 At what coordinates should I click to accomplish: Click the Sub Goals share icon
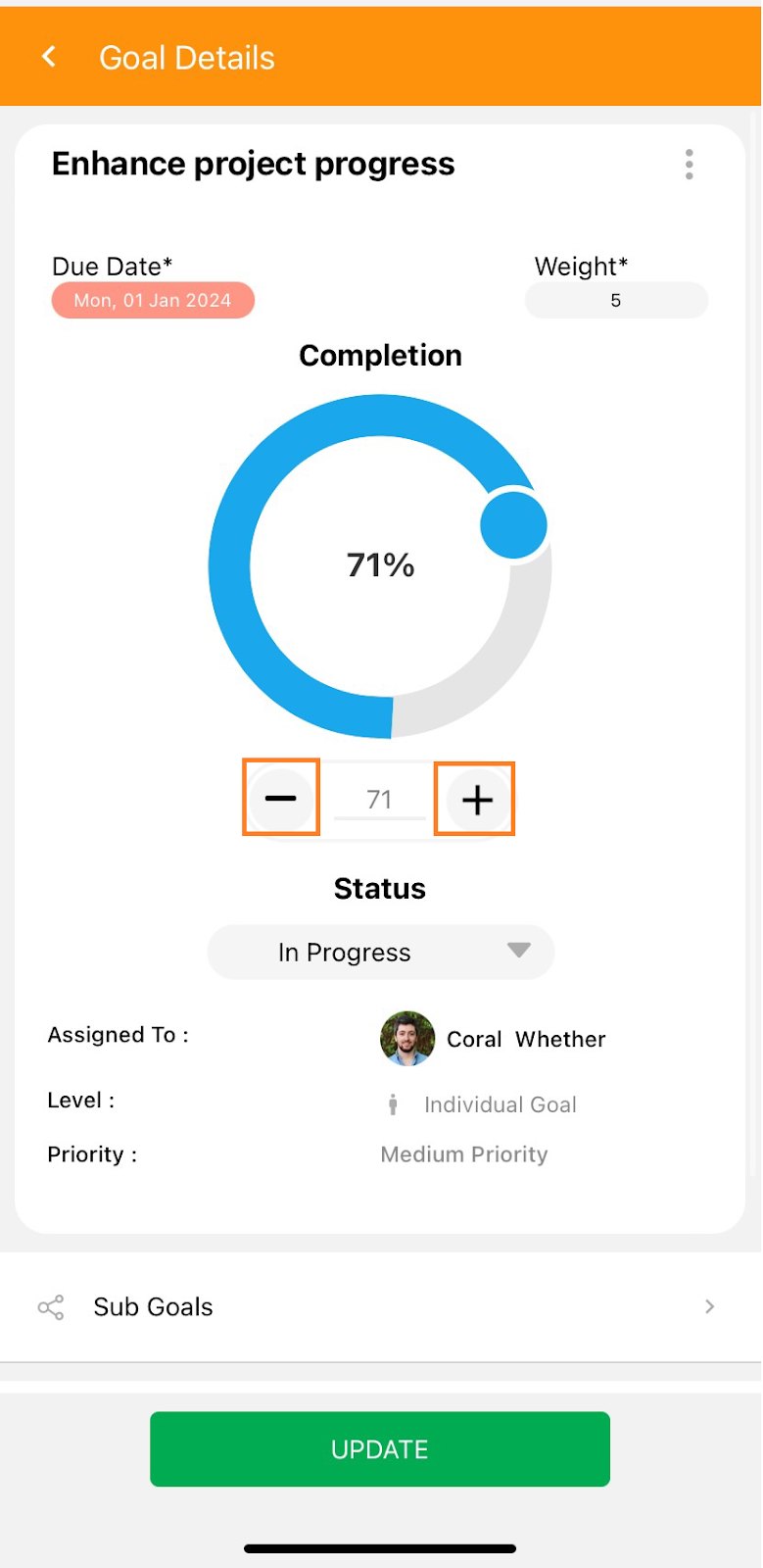[x=51, y=1307]
